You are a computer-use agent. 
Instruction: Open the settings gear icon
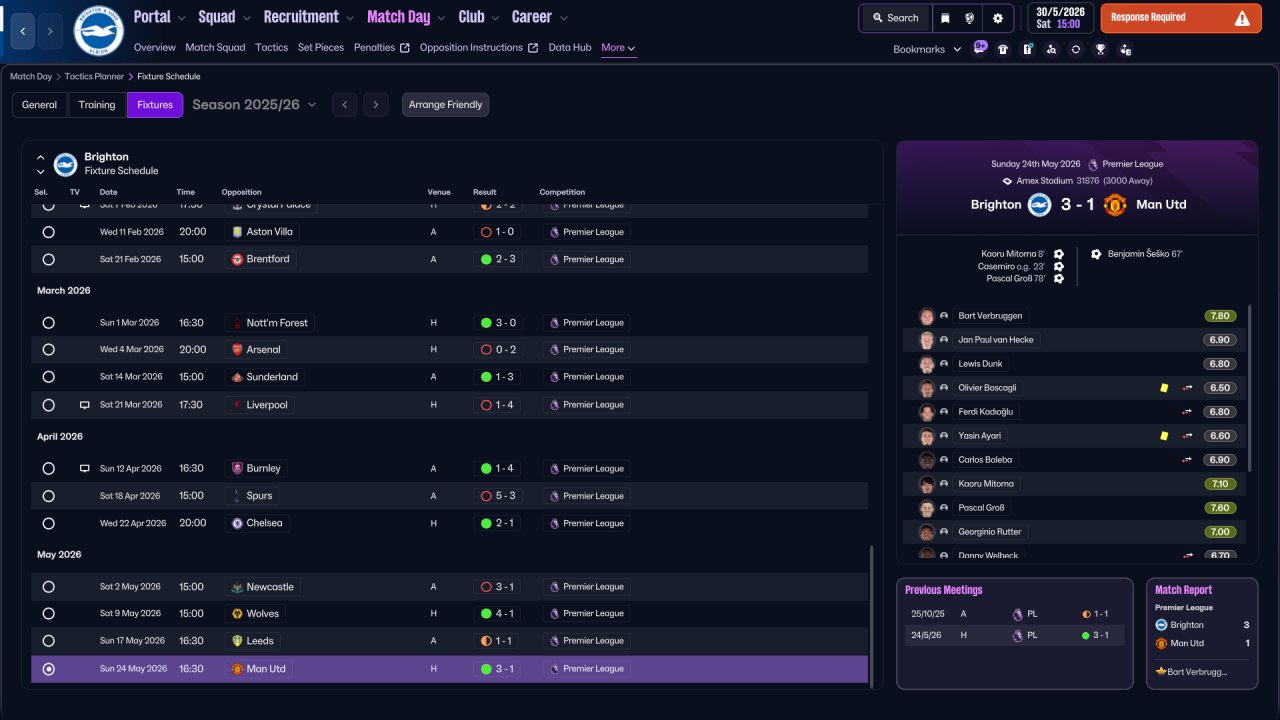[x=997, y=18]
